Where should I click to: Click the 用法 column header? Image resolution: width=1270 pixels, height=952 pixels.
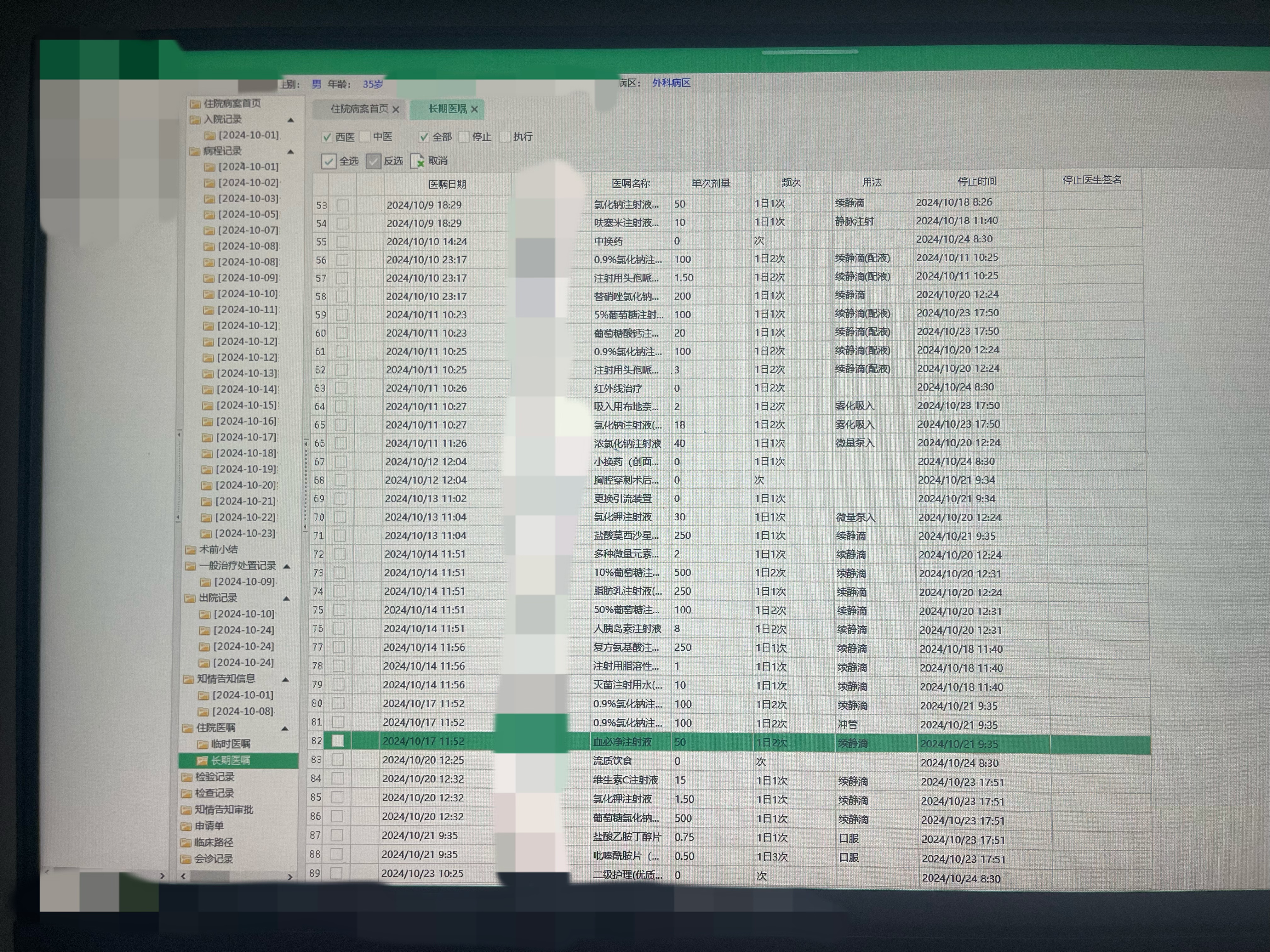tap(872, 182)
